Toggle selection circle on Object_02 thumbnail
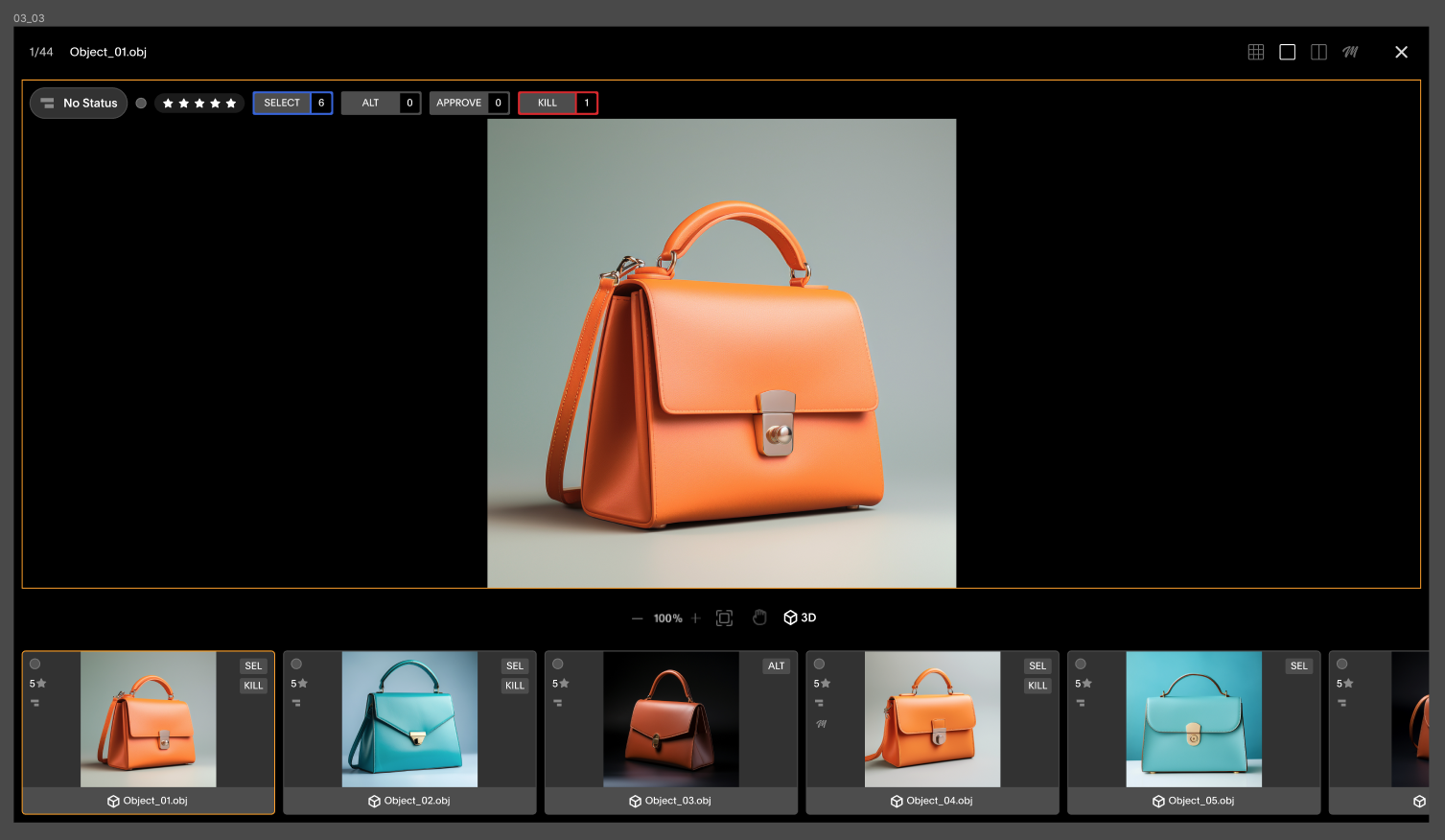 [296, 664]
